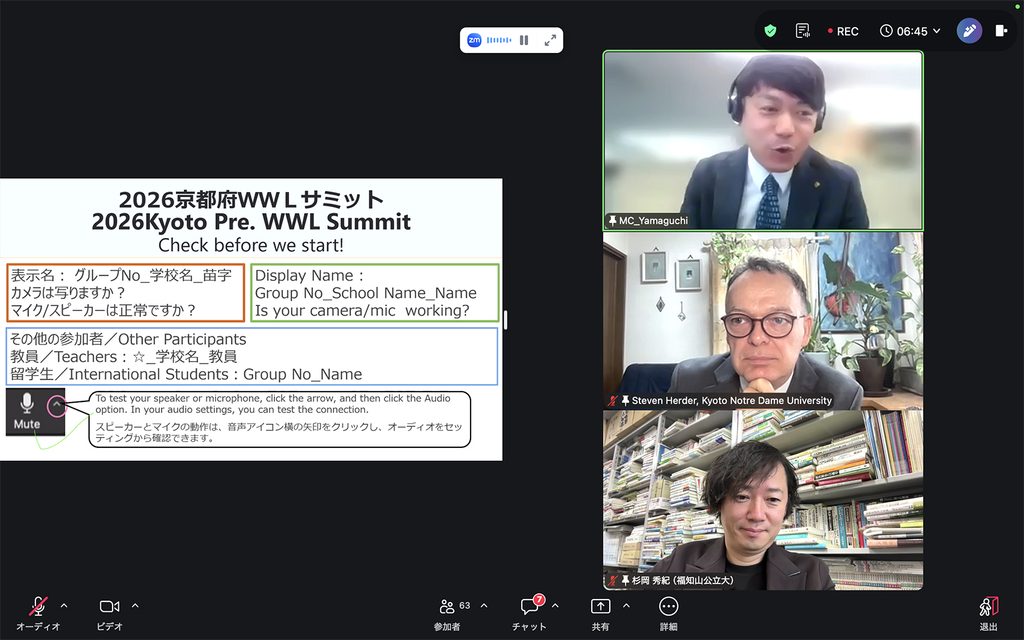Expand the arrow next to チャット
The image size is (1024, 640).
tap(555, 606)
